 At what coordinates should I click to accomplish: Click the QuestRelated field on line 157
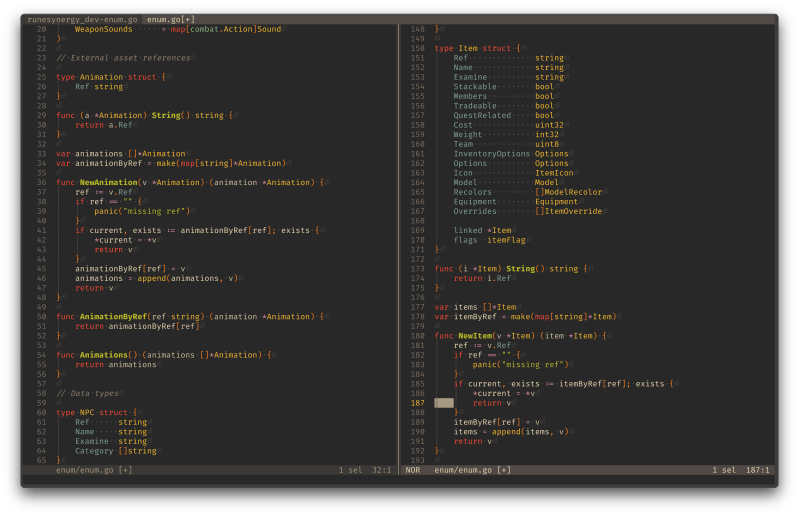[x=482, y=115]
